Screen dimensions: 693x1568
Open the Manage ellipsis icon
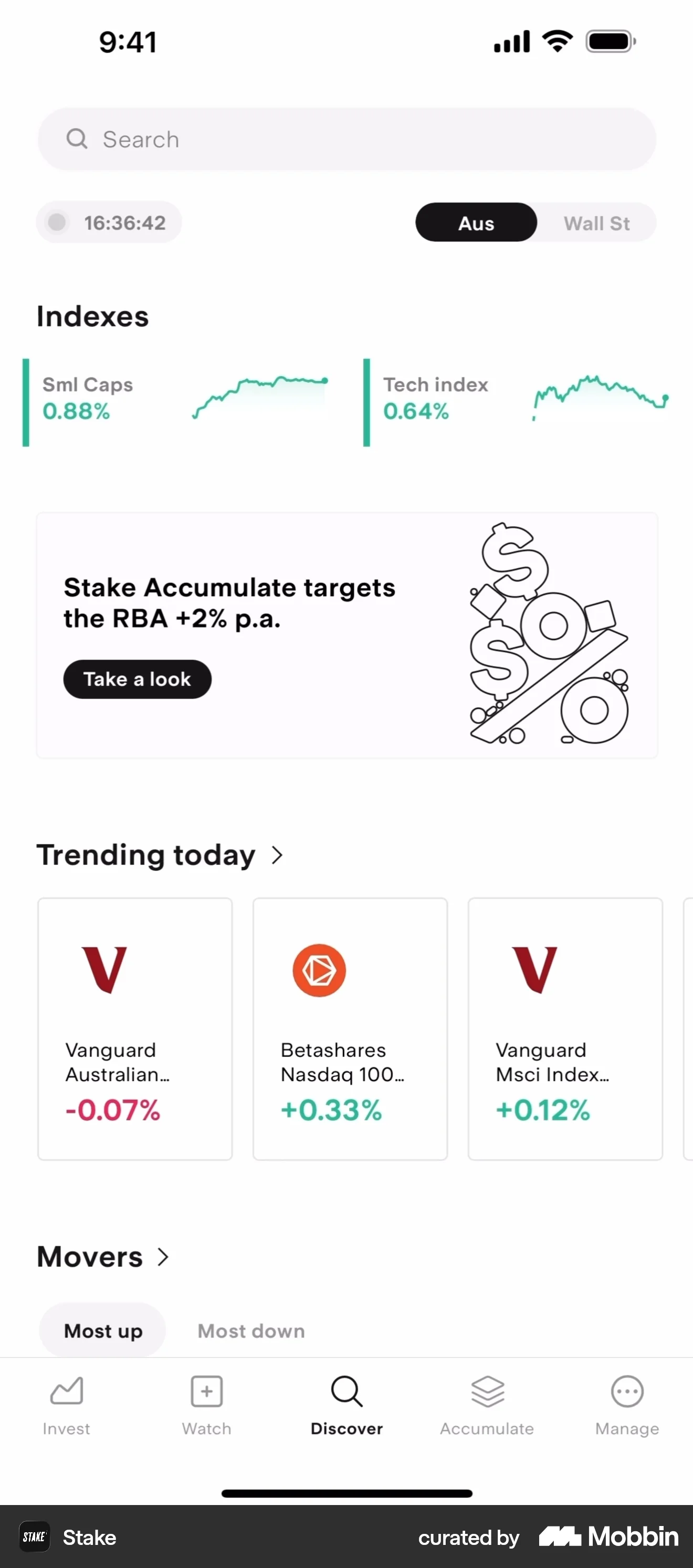[627, 1391]
